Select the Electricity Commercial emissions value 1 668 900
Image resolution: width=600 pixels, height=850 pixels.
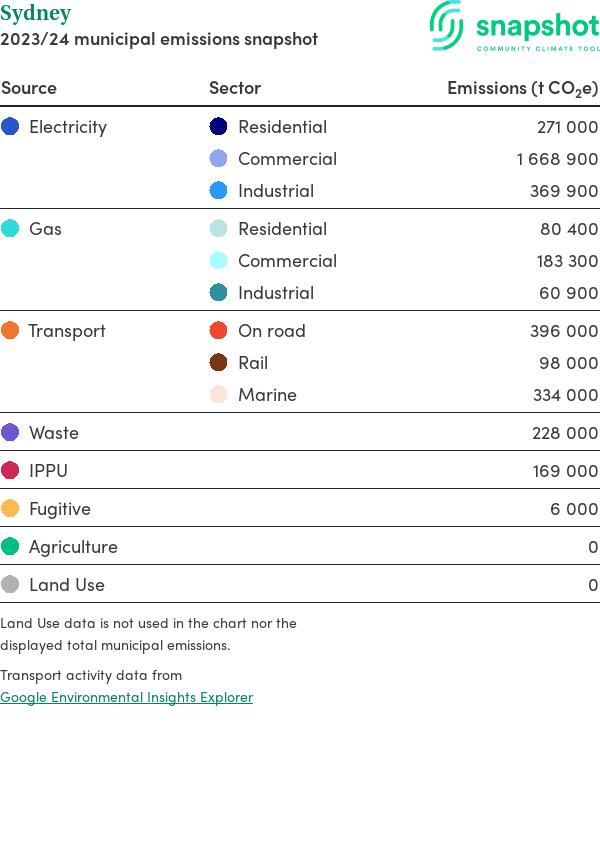[x=557, y=159]
